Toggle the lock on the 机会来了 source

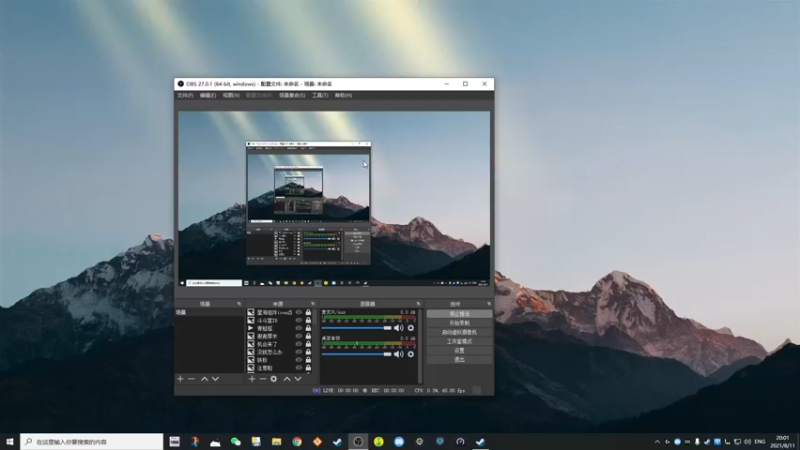[308, 344]
